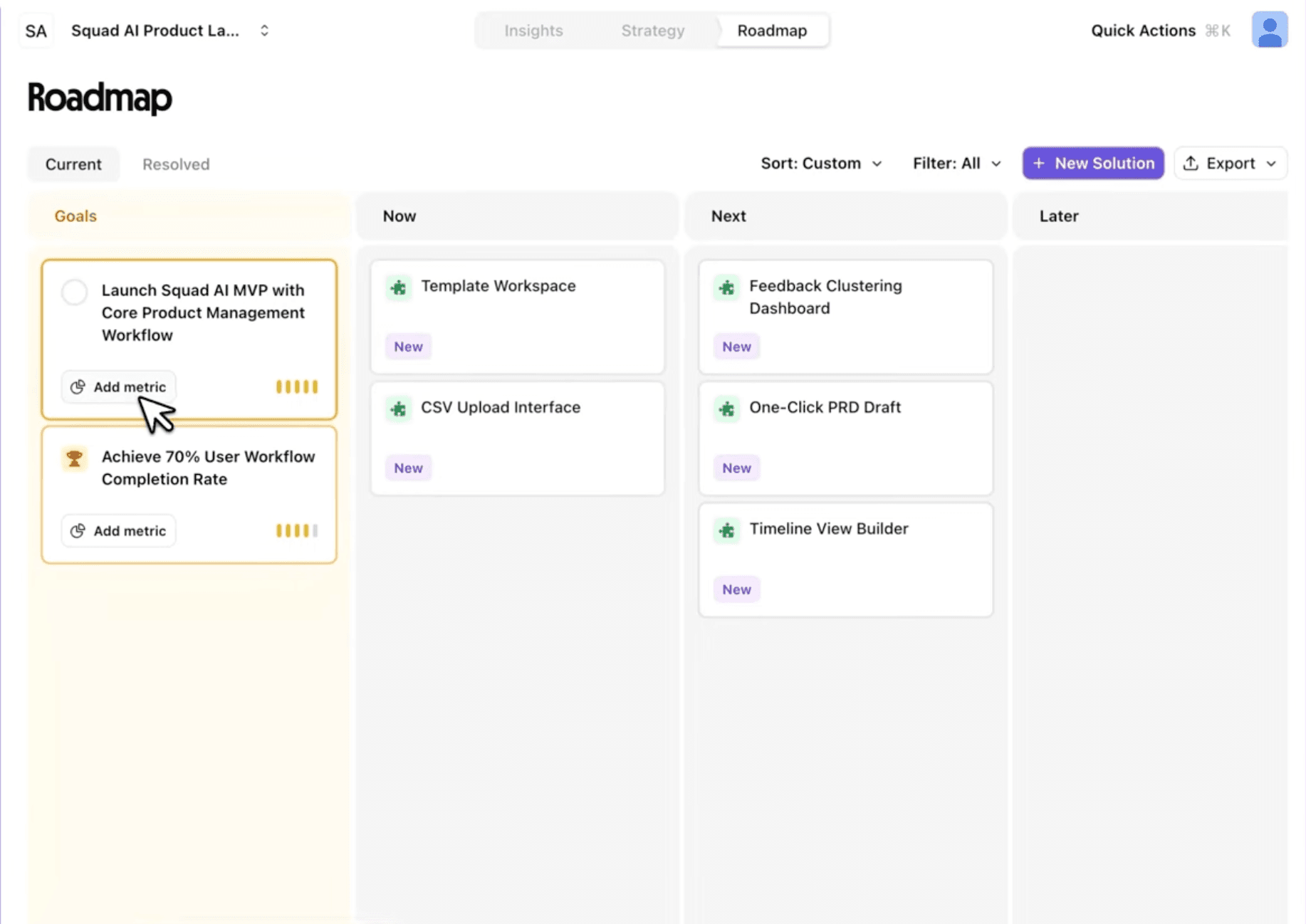Select the Current view tab
The height and width of the screenshot is (924, 1306).
coord(73,164)
